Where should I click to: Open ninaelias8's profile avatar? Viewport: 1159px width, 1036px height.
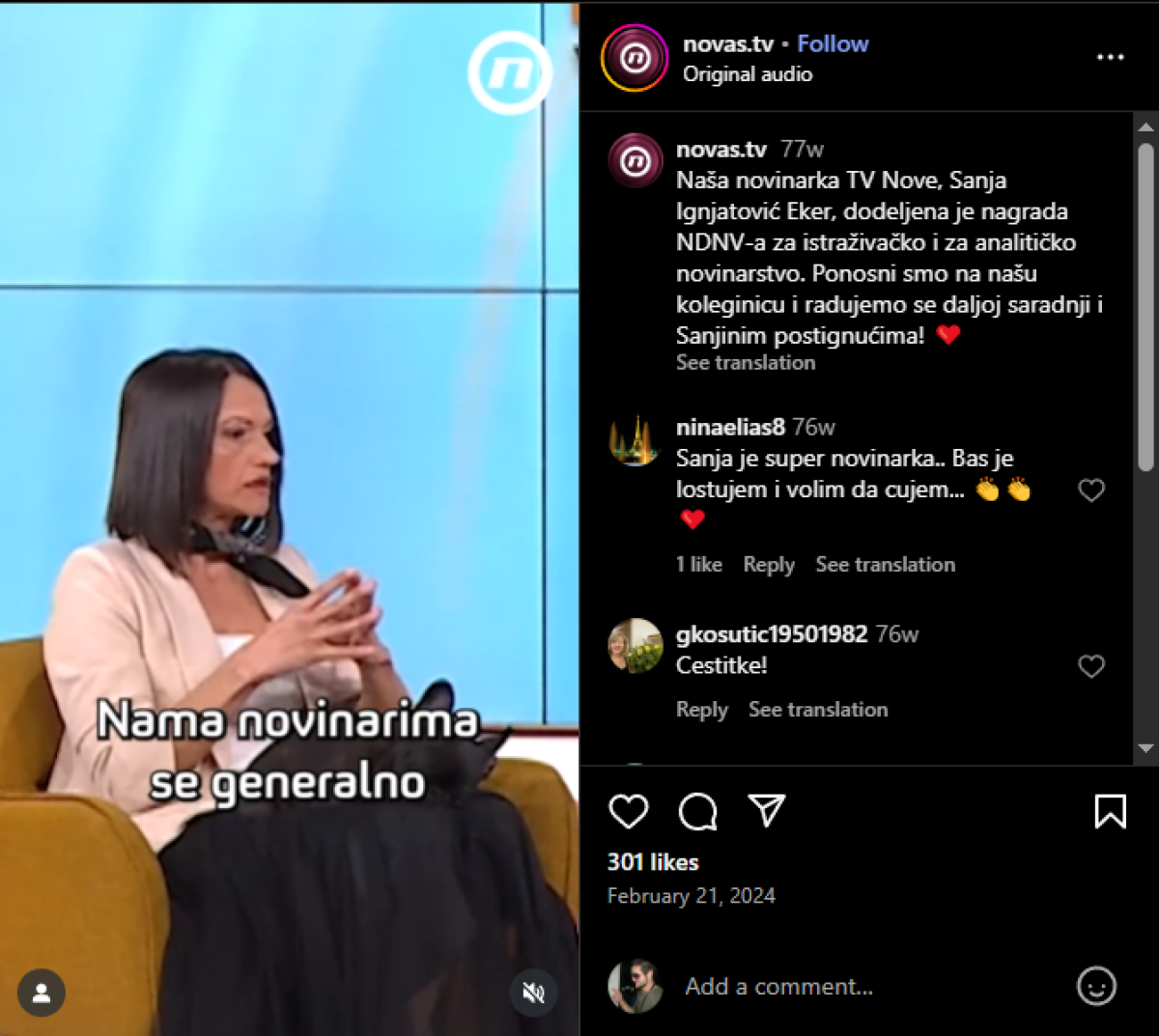click(635, 441)
